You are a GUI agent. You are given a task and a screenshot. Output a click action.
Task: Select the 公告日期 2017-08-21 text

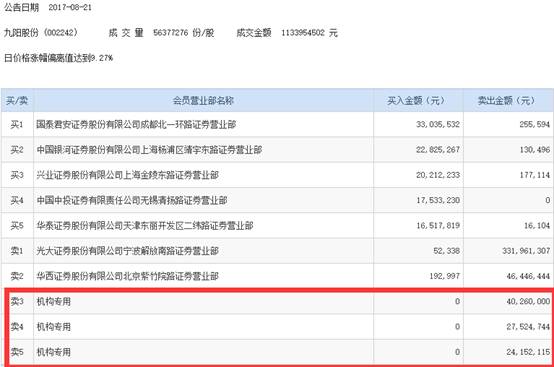pos(48,8)
